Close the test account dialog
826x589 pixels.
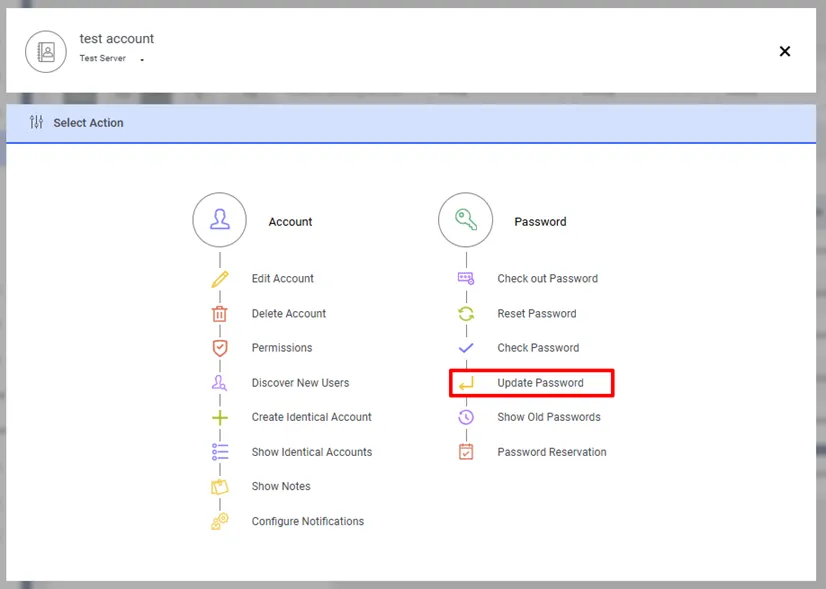point(785,51)
